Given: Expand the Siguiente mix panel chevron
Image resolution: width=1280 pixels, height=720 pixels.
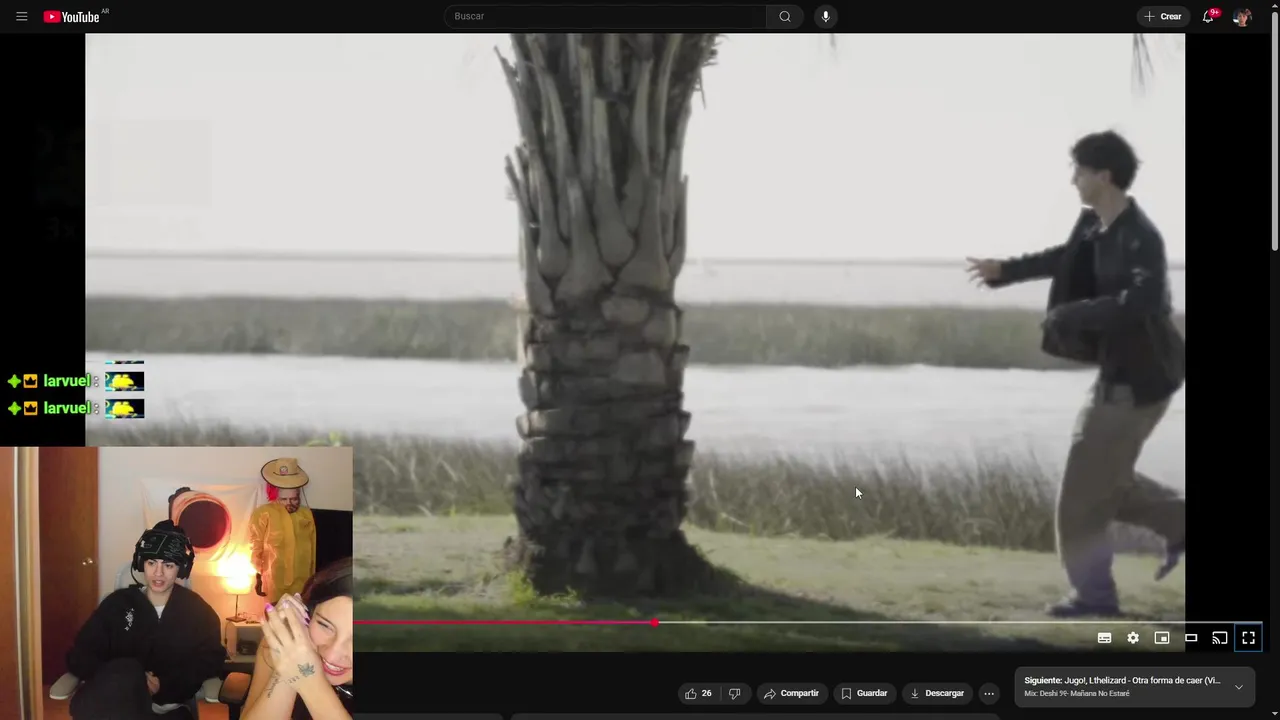Looking at the screenshot, I should pyautogui.click(x=1238, y=687).
